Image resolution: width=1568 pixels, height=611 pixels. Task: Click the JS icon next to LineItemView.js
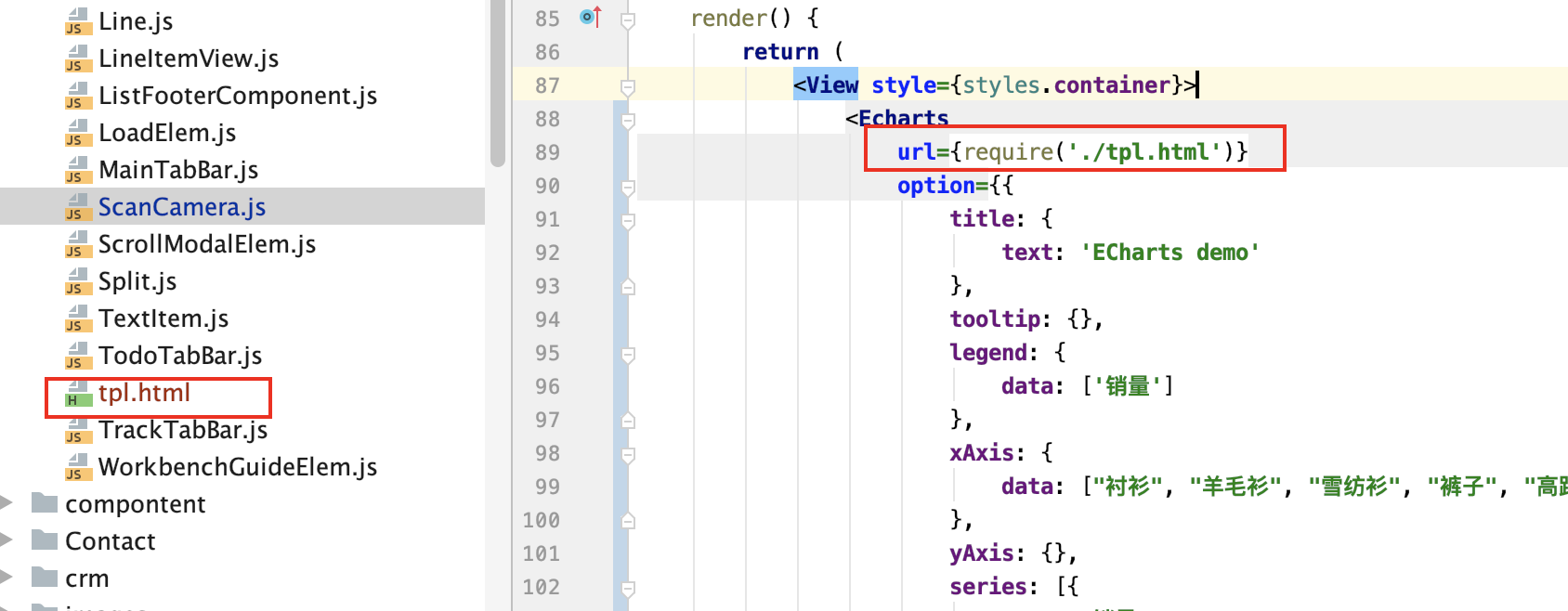point(78,59)
